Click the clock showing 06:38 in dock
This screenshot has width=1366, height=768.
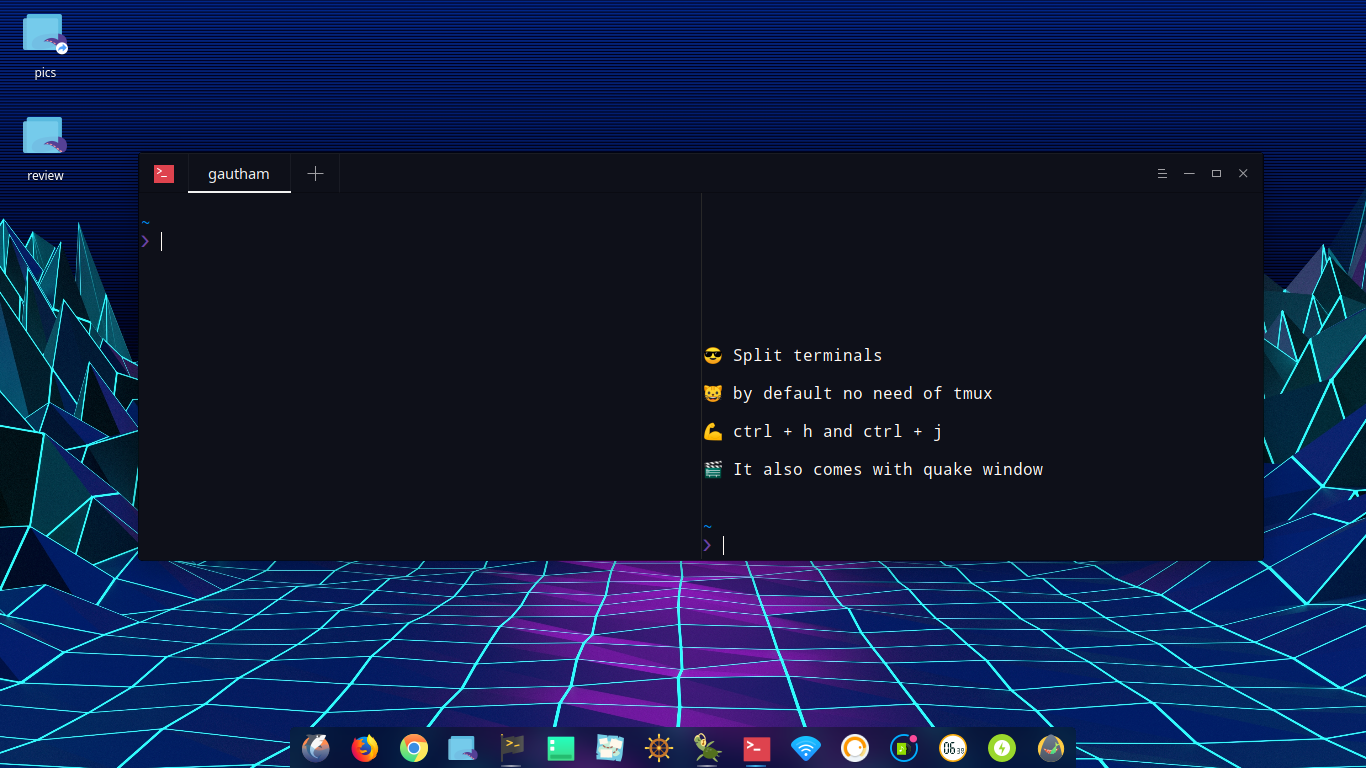point(953,748)
